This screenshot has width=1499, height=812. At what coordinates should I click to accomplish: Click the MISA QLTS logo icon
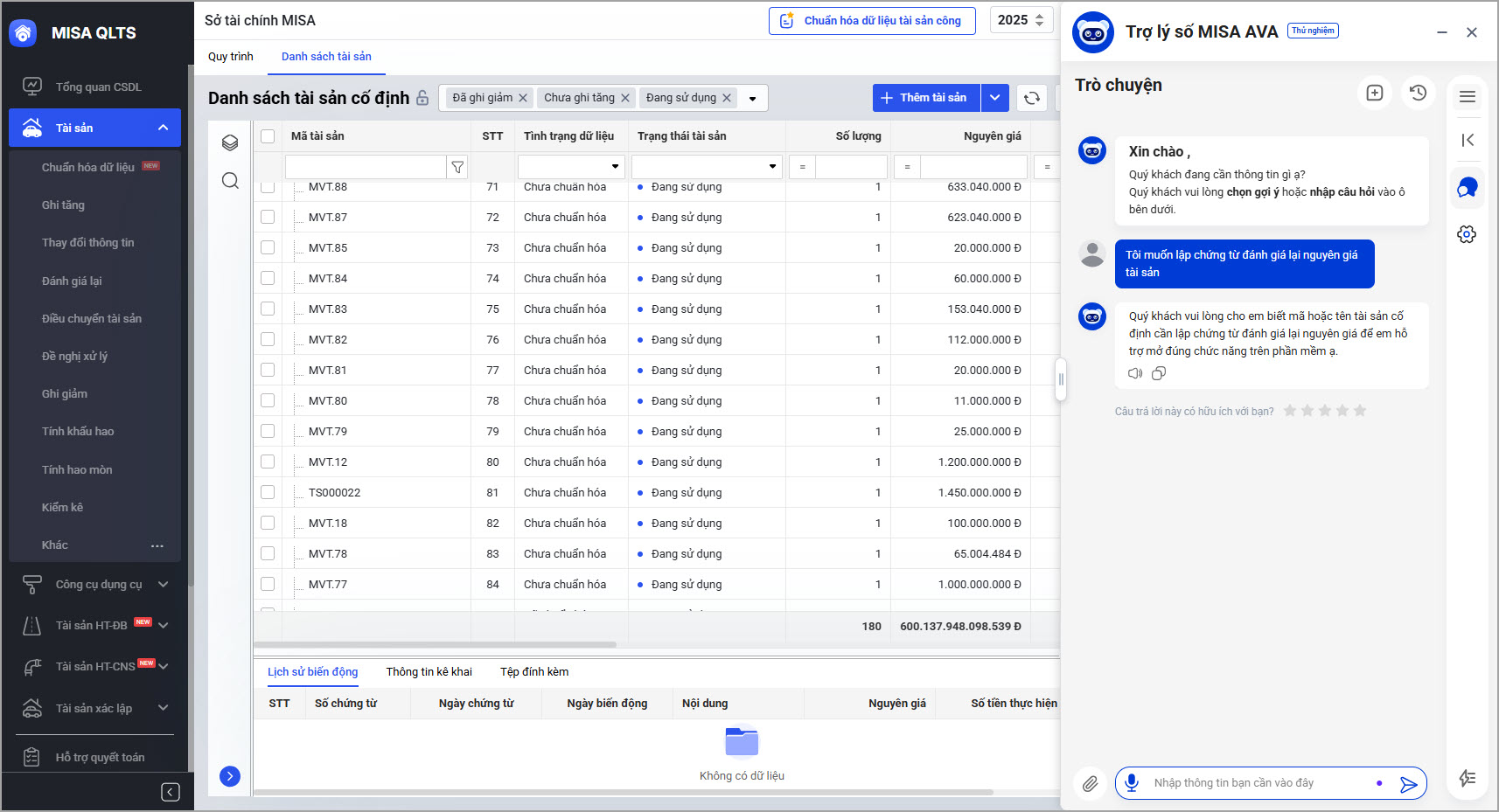(x=23, y=33)
